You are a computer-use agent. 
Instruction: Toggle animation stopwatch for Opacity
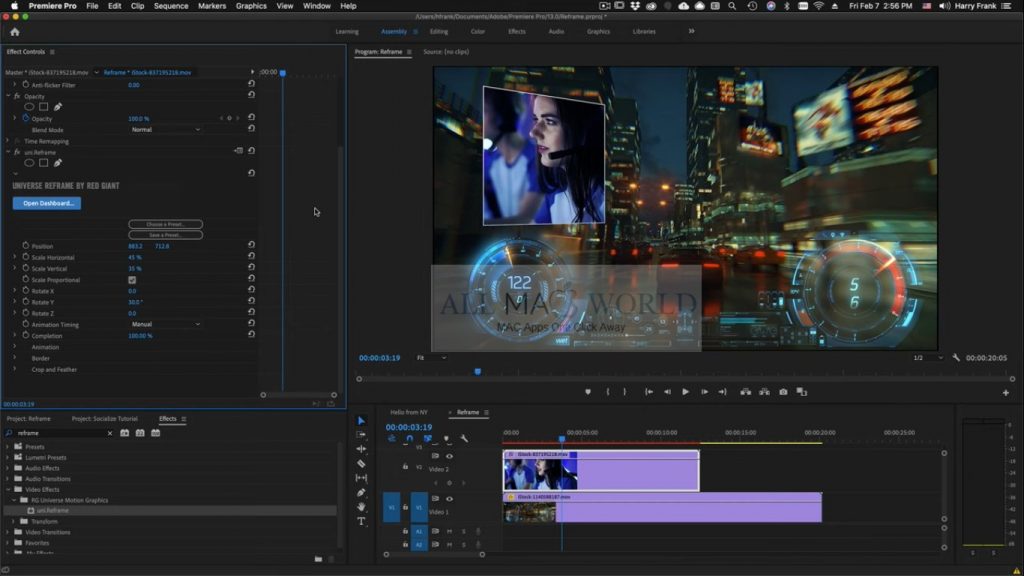tap(25, 118)
